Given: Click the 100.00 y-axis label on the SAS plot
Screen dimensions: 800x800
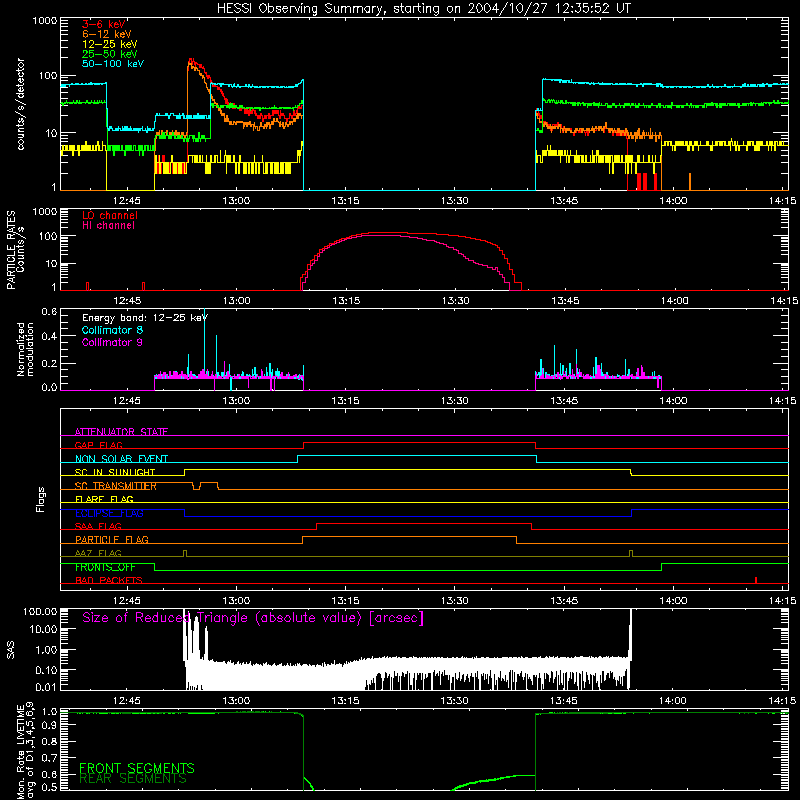Looking at the screenshot, I should (40, 611).
